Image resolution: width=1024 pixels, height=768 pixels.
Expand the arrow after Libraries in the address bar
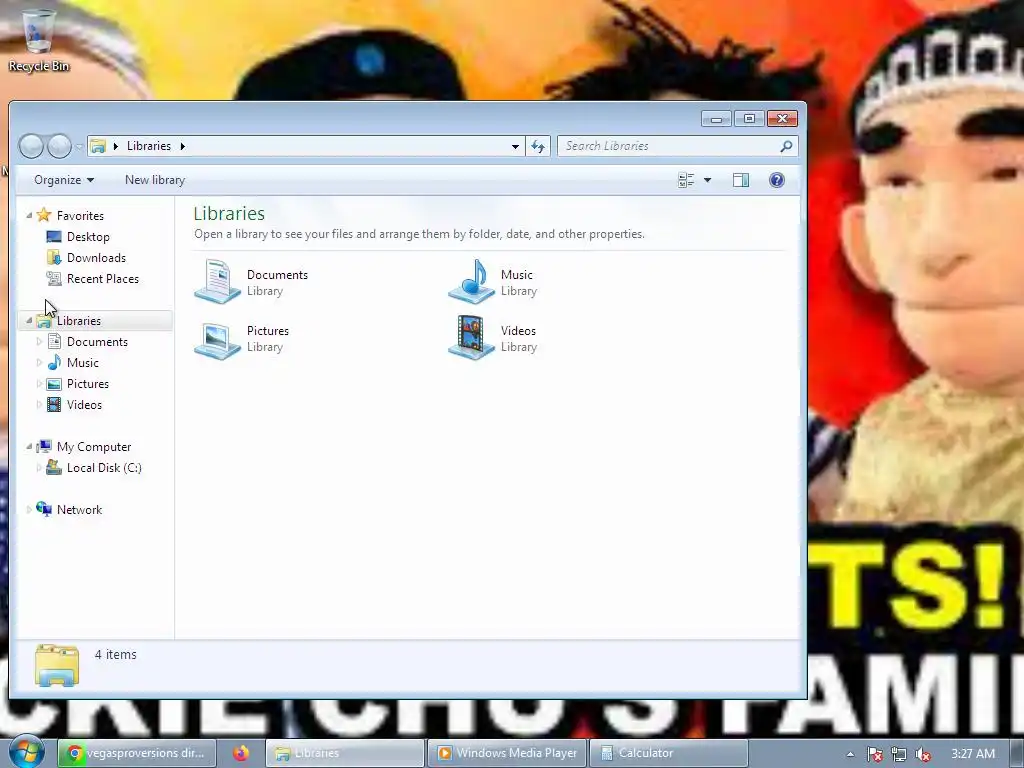[182, 146]
